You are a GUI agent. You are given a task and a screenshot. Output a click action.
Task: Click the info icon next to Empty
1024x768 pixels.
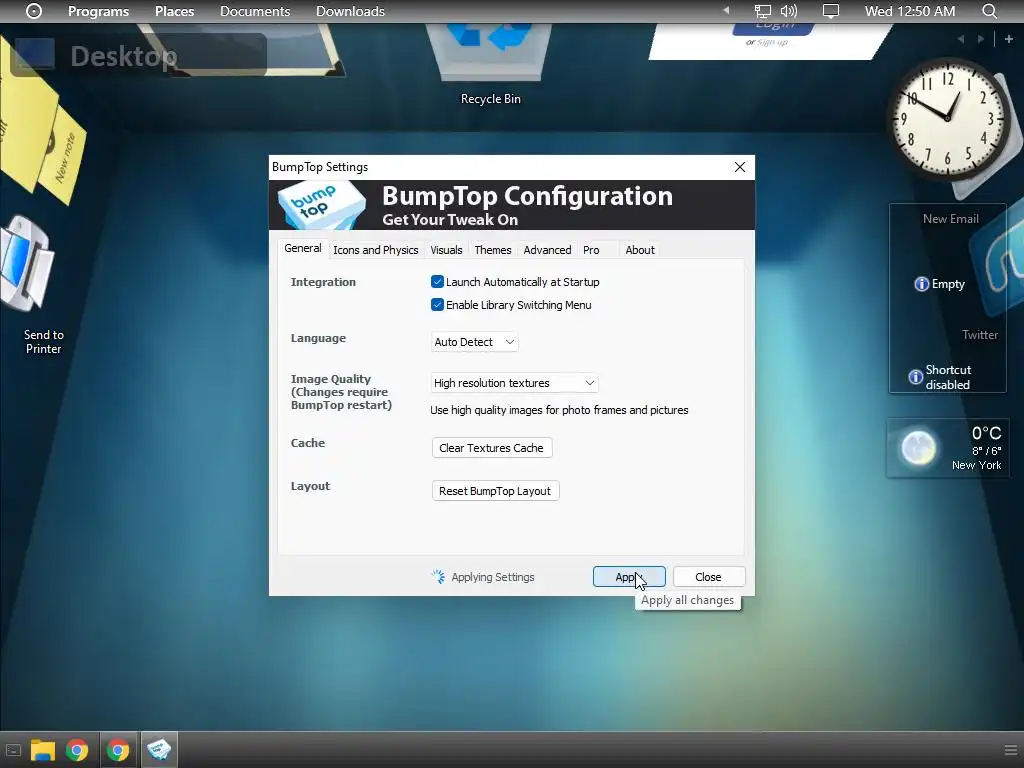921,284
